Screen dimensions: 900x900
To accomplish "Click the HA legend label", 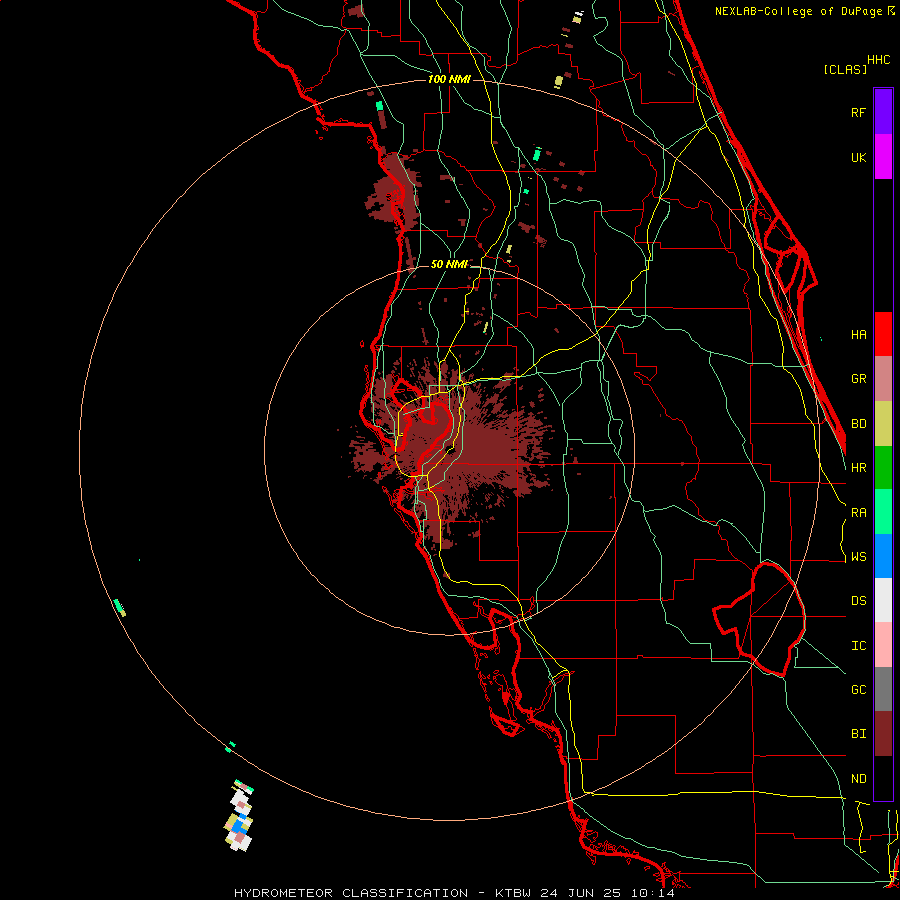I will point(858,335).
